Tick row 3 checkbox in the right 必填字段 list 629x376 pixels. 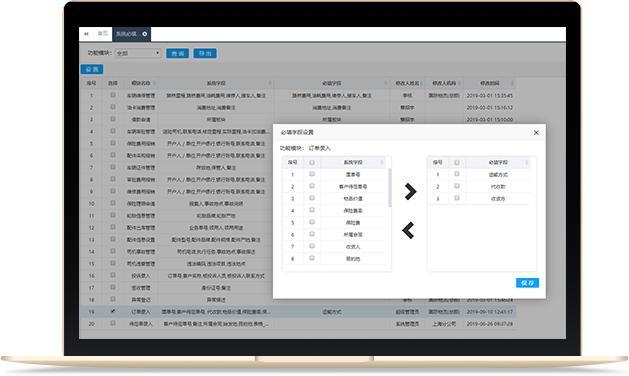coord(457,198)
